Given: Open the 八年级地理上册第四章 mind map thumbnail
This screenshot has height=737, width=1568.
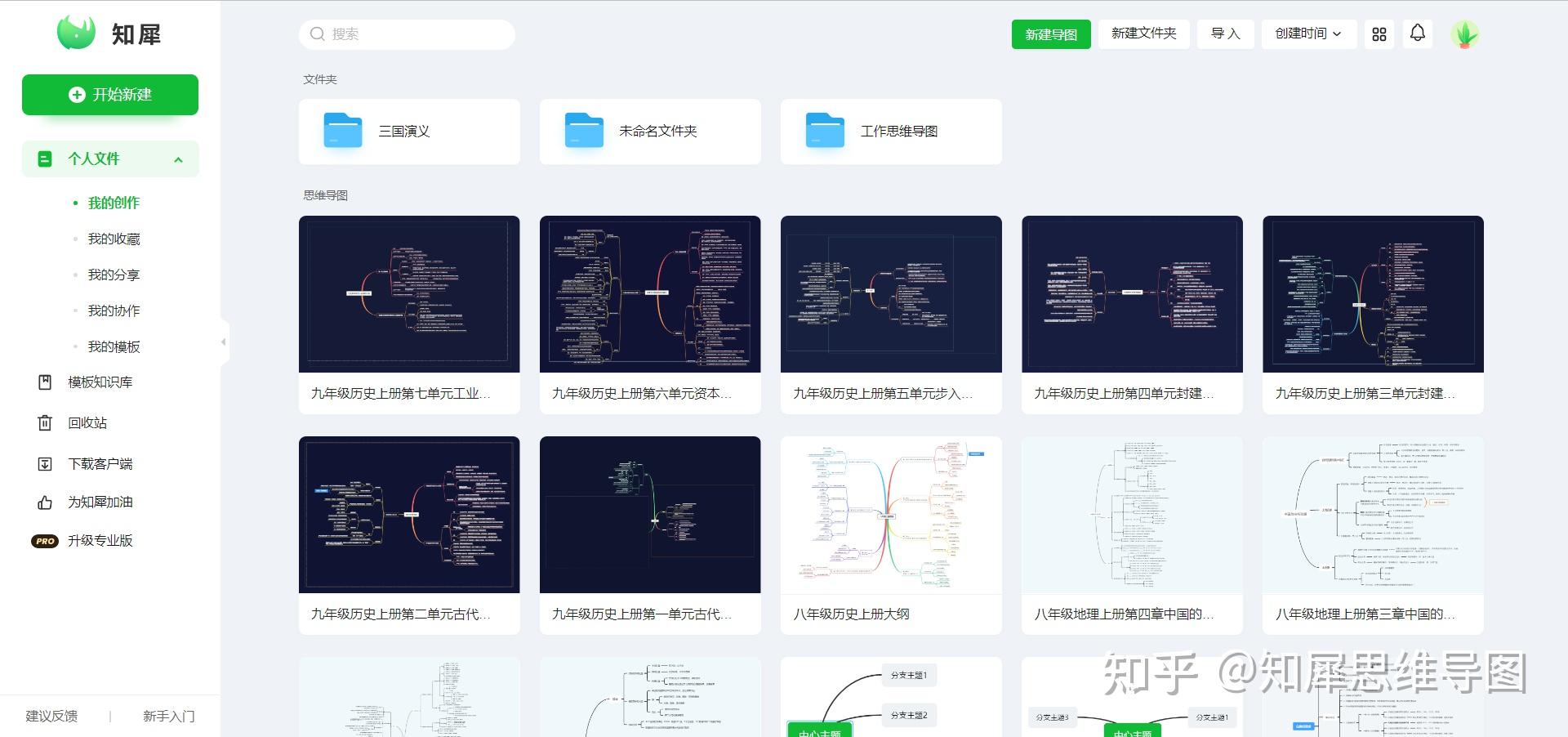Looking at the screenshot, I should 1132,515.
